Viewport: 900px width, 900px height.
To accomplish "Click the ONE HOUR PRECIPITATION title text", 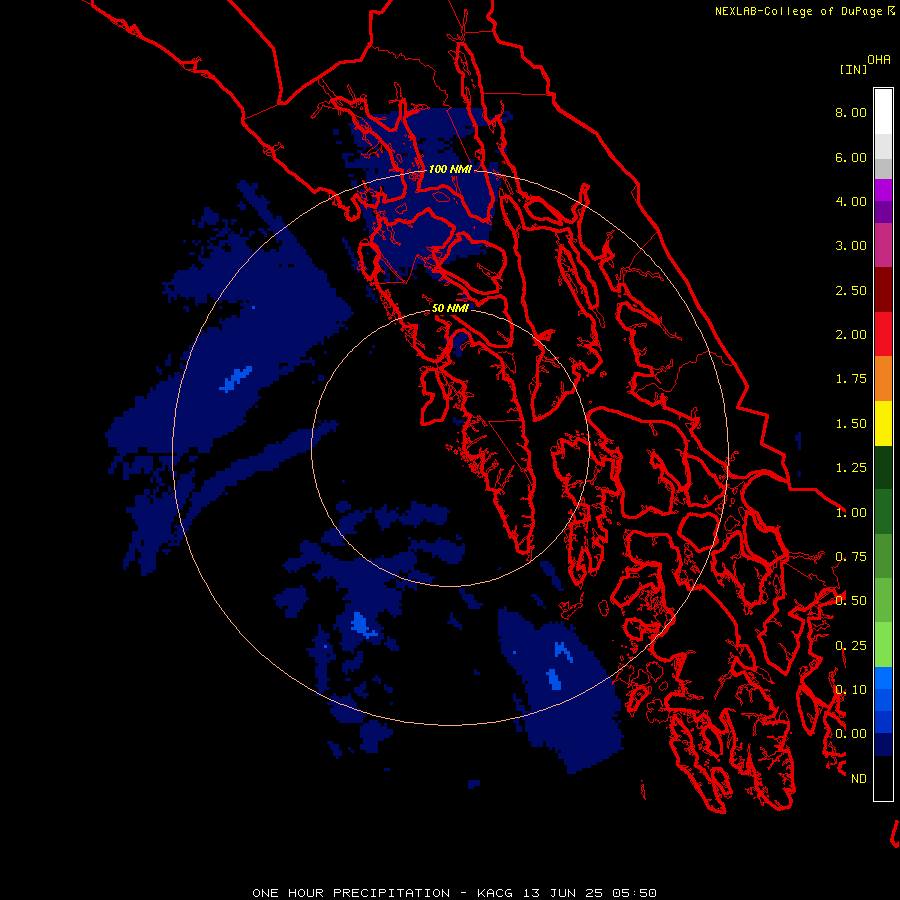I will click(351, 893).
